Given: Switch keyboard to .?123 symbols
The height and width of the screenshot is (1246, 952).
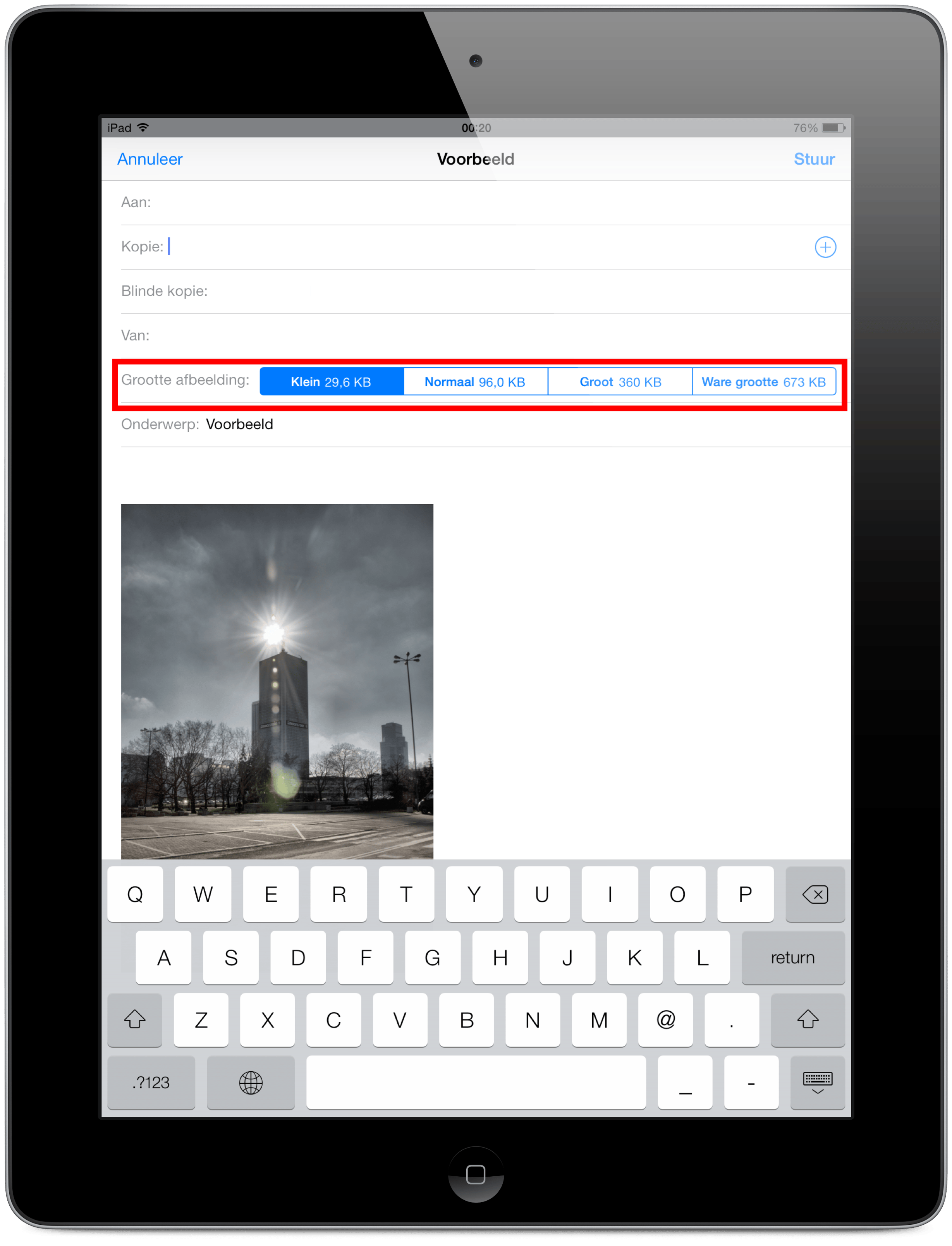Looking at the screenshot, I should pyautogui.click(x=151, y=1082).
